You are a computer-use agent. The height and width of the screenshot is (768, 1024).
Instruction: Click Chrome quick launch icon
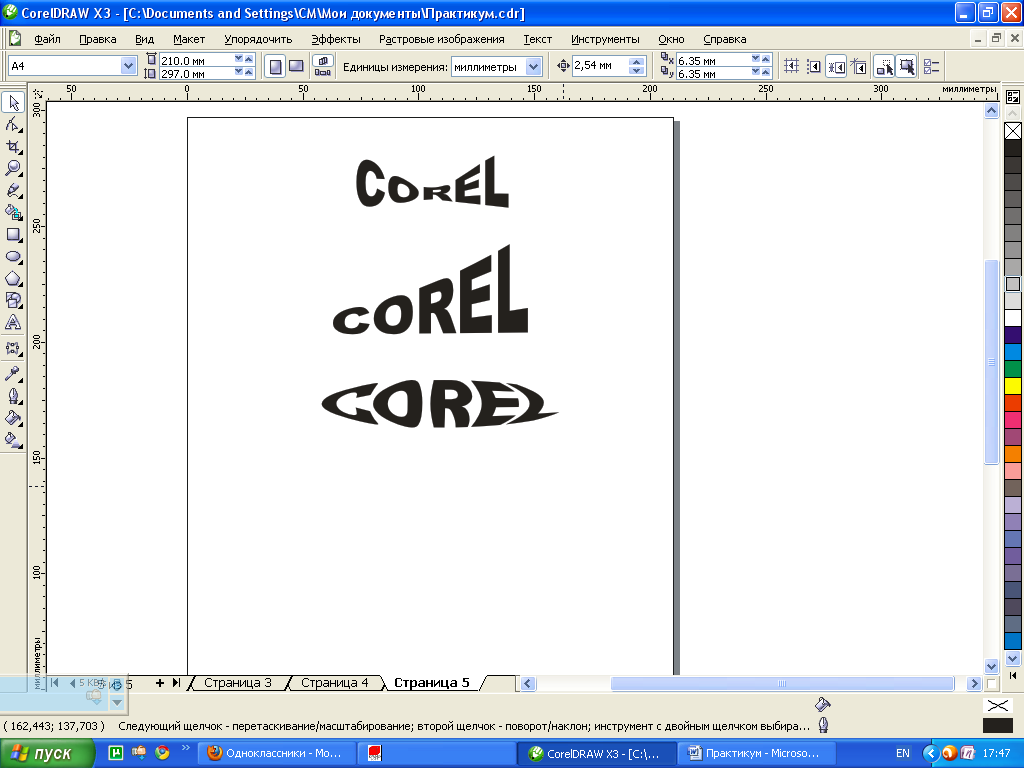click(162, 753)
